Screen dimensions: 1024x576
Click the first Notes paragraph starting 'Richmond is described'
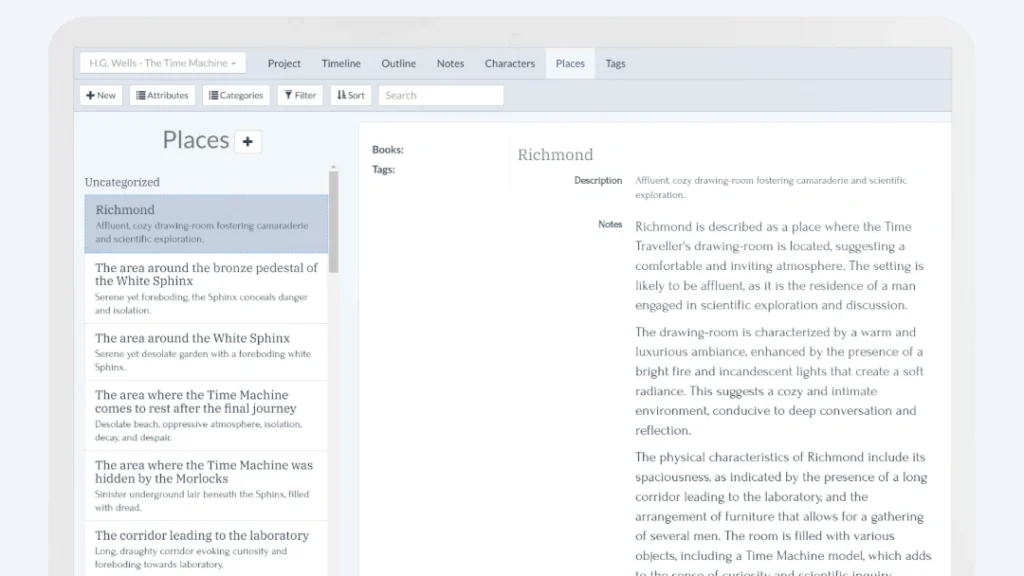tap(780, 266)
